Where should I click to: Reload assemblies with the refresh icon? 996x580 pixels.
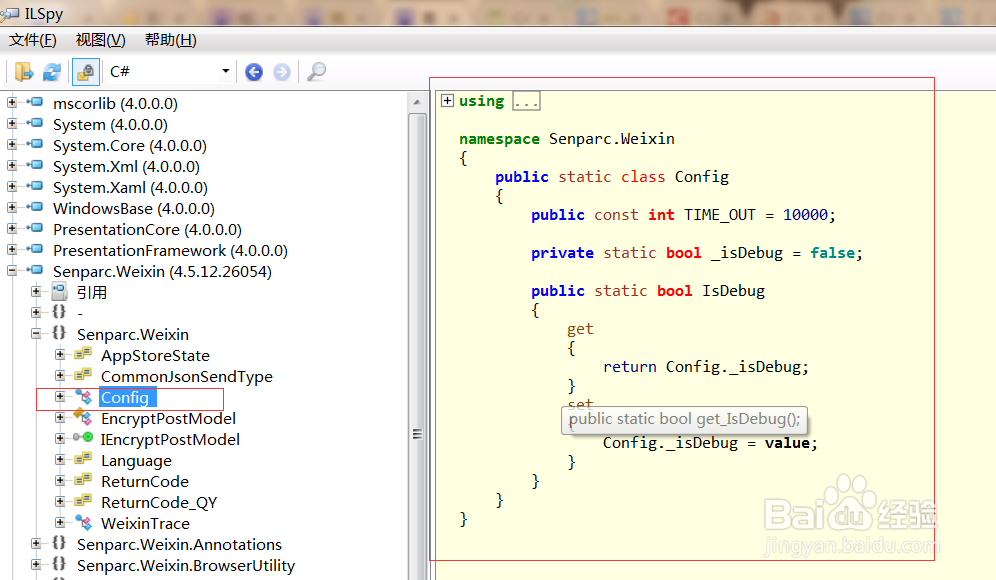click(51, 72)
